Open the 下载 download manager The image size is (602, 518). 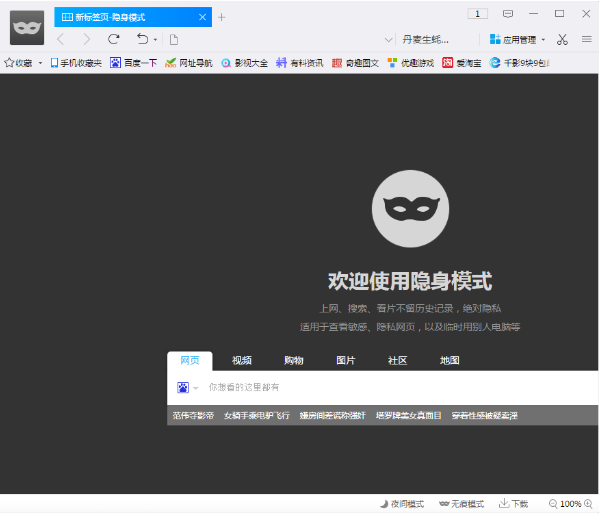pyautogui.click(x=514, y=504)
